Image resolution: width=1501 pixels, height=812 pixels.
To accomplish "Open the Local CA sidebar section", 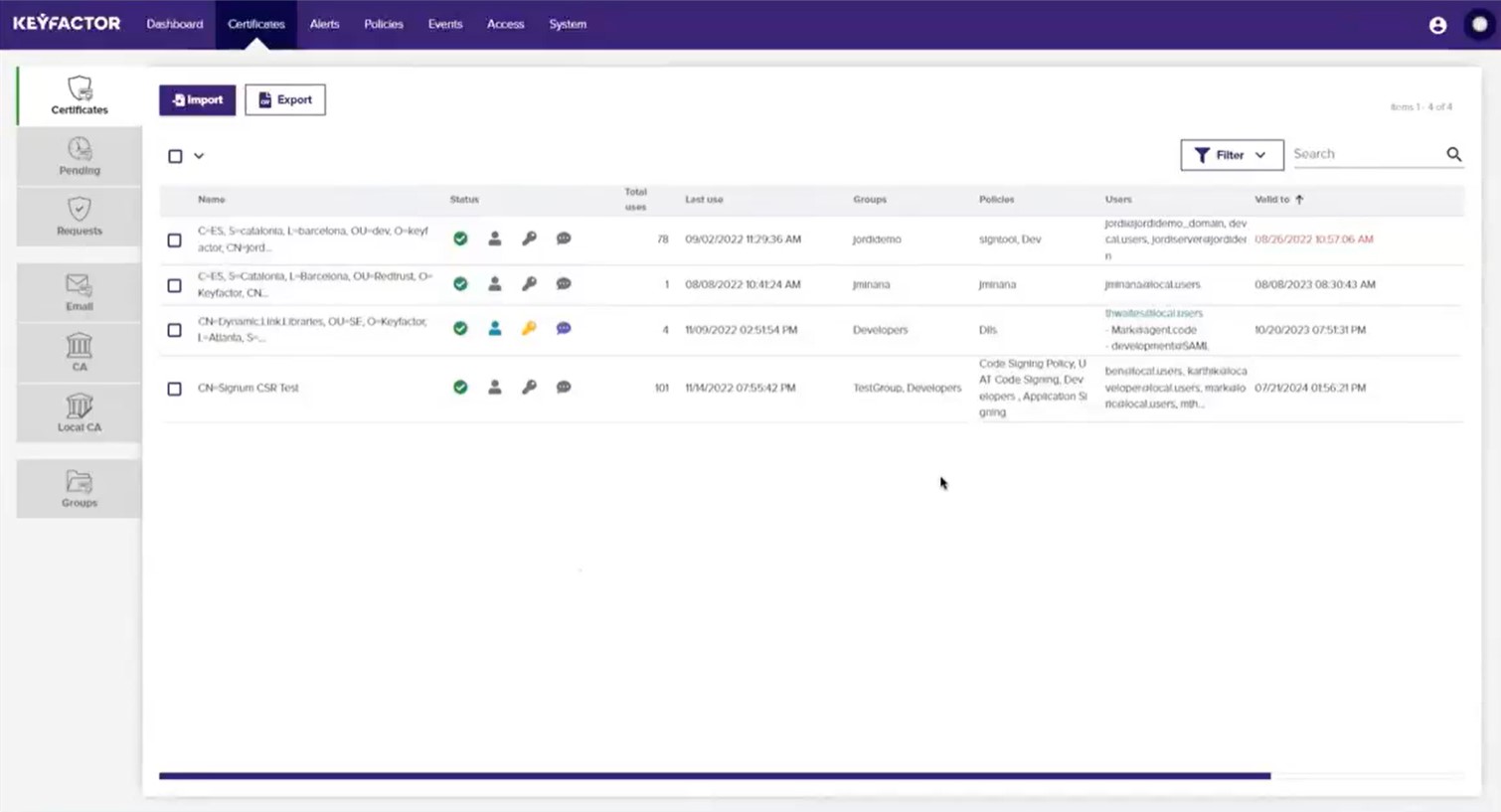I will click(x=79, y=413).
